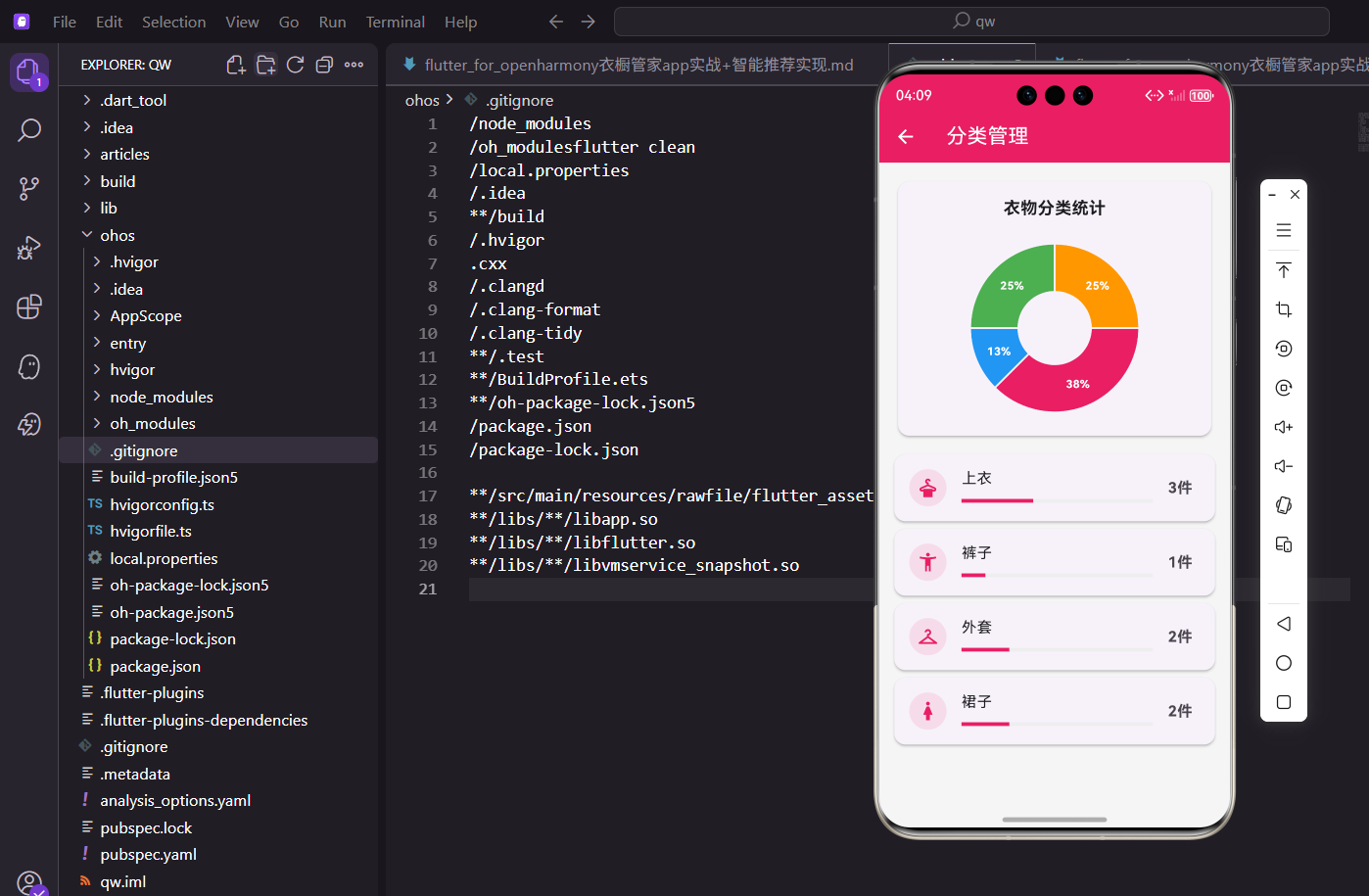Open the Selection menu
Screen dimensions: 1369x896
[174, 22]
